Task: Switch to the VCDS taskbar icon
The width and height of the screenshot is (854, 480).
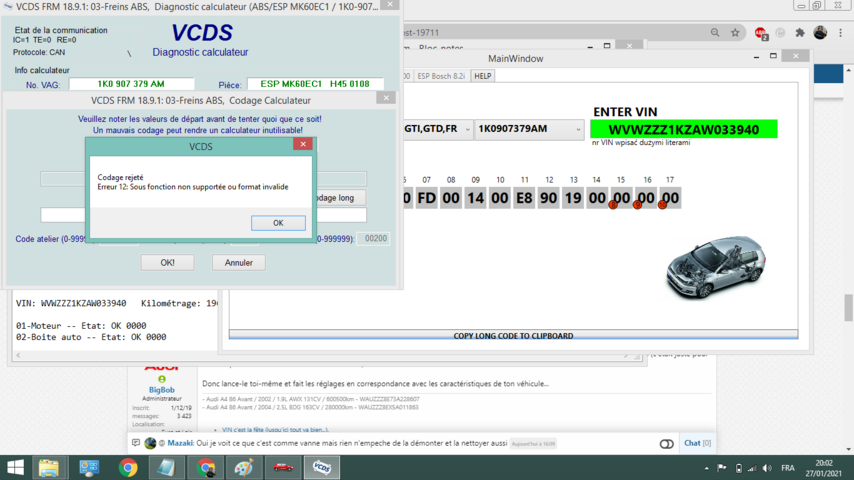Action: click(322, 467)
